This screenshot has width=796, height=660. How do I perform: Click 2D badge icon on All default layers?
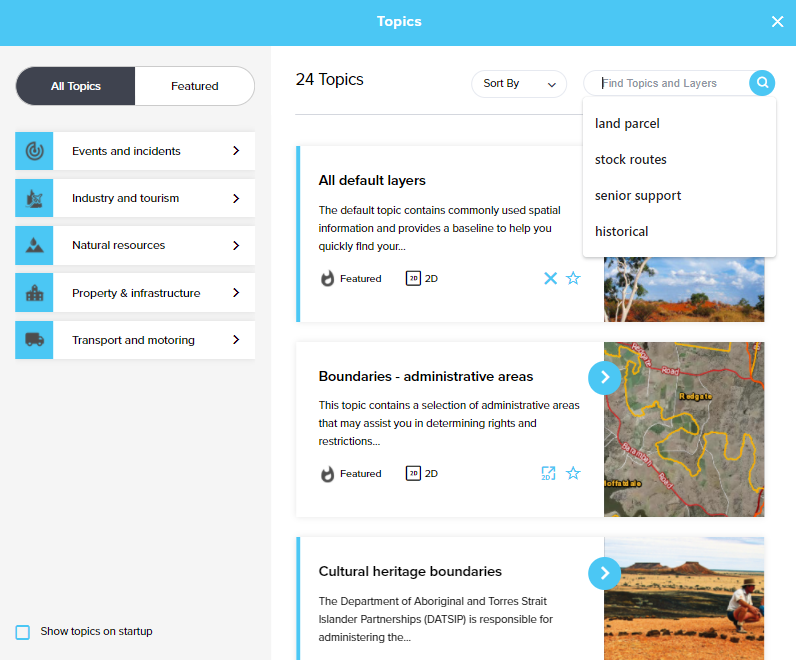click(x=413, y=278)
